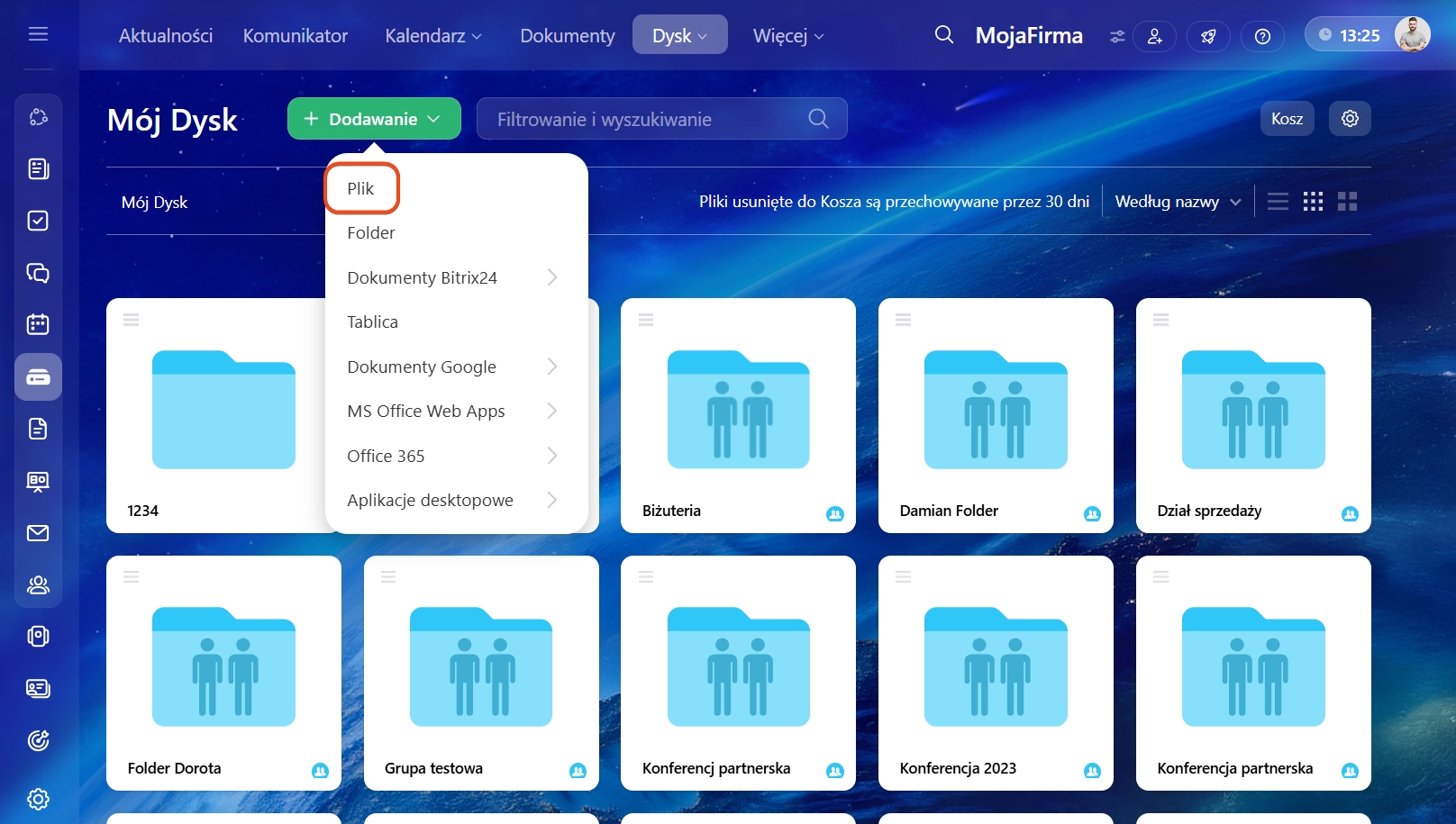Choose Folder in the add menu

(371, 233)
